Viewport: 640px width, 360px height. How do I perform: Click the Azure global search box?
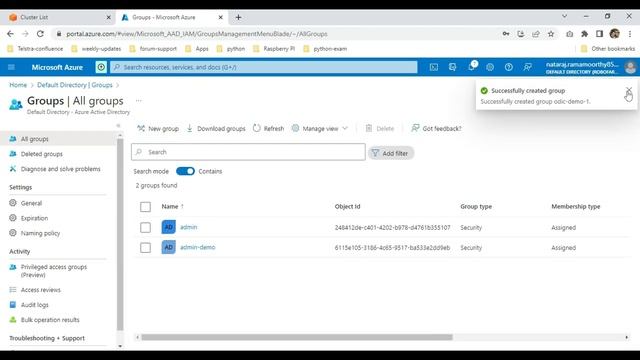click(264, 67)
